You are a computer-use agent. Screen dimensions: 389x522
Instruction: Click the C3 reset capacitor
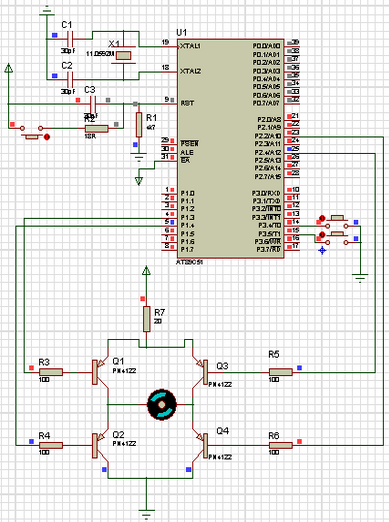(93, 104)
